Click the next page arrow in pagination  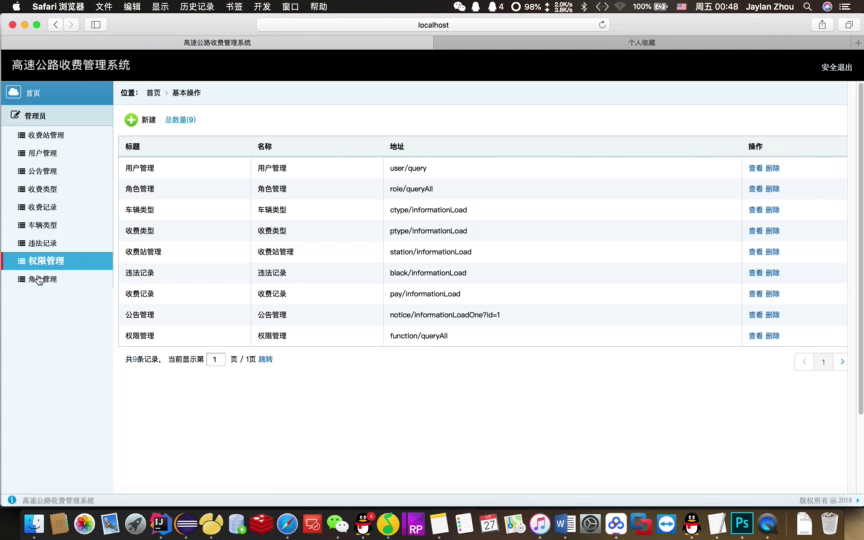841,361
